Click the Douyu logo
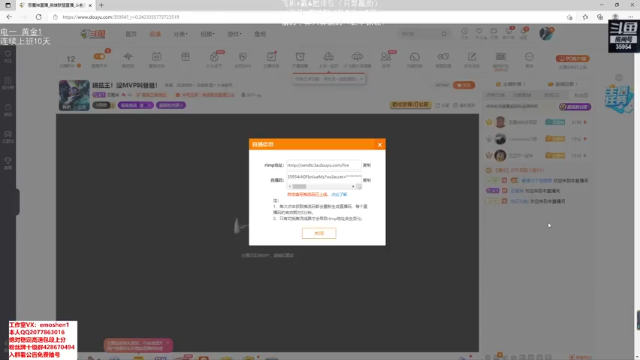The image size is (640, 360). (x=93, y=34)
